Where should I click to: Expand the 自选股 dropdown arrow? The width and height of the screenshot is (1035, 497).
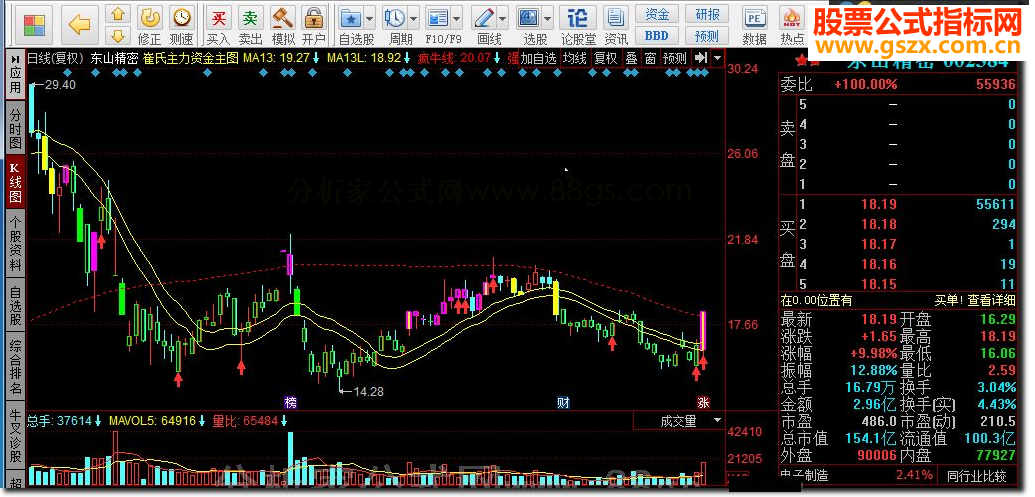(370, 18)
